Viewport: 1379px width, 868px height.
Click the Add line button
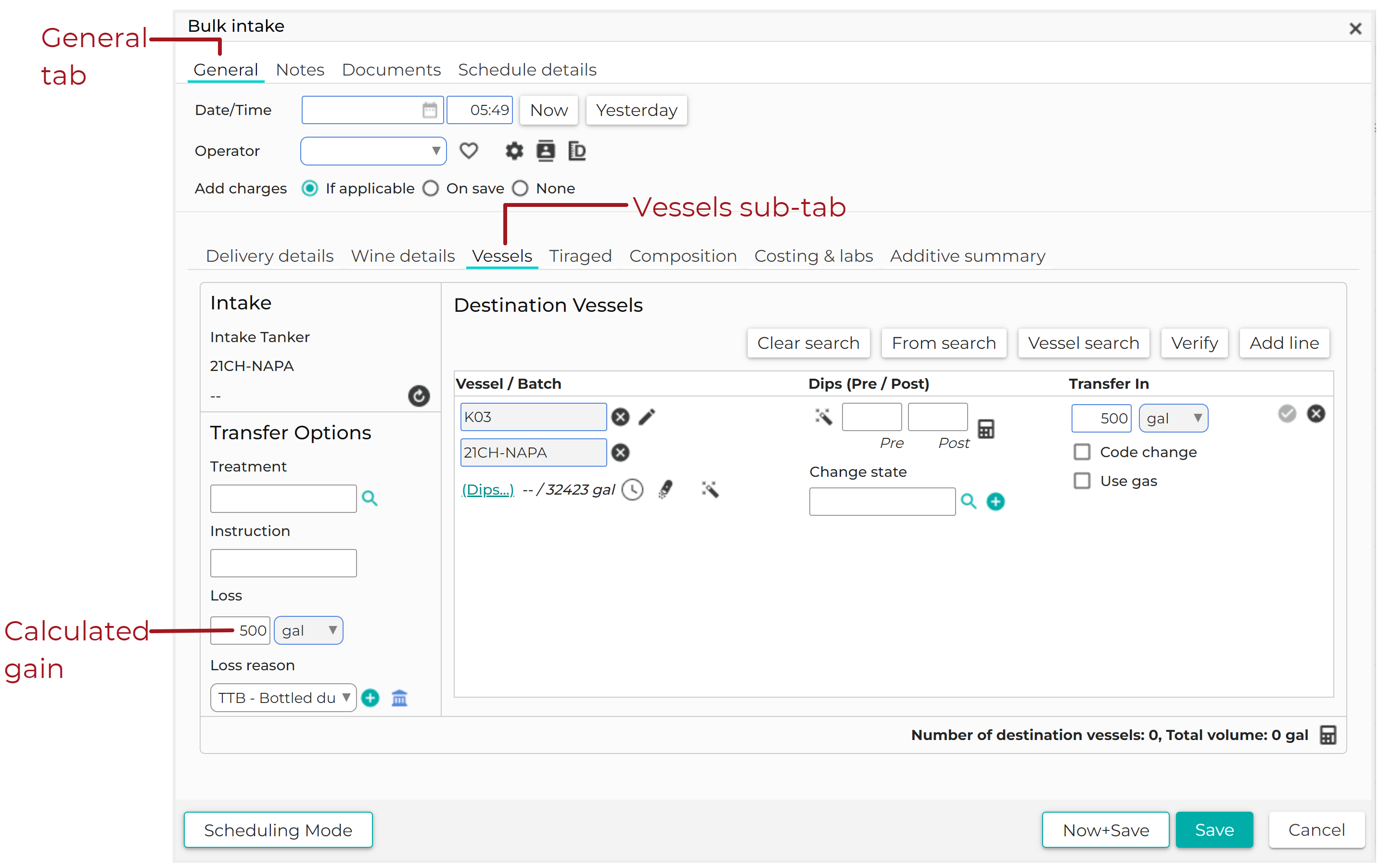click(x=1285, y=343)
